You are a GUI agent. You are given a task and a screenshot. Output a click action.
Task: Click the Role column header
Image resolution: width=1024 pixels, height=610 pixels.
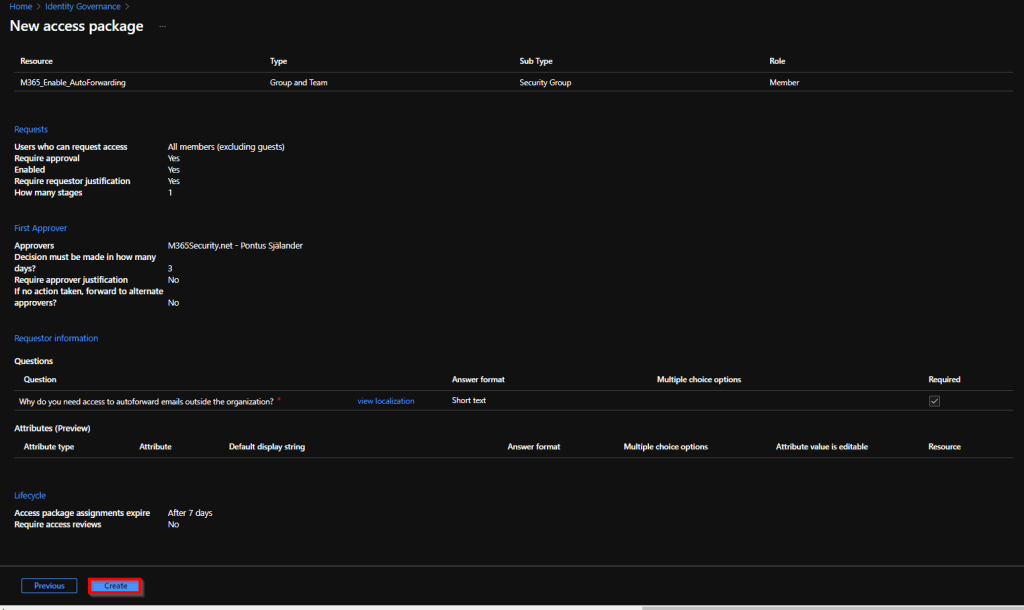point(778,62)
